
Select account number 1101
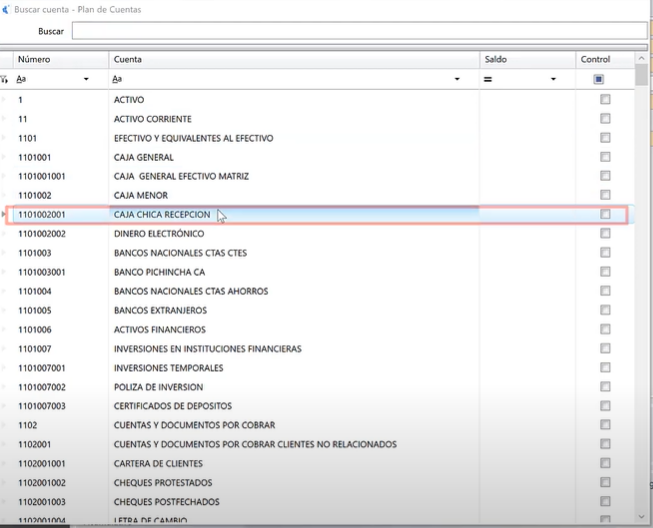(x=27, y=138)
